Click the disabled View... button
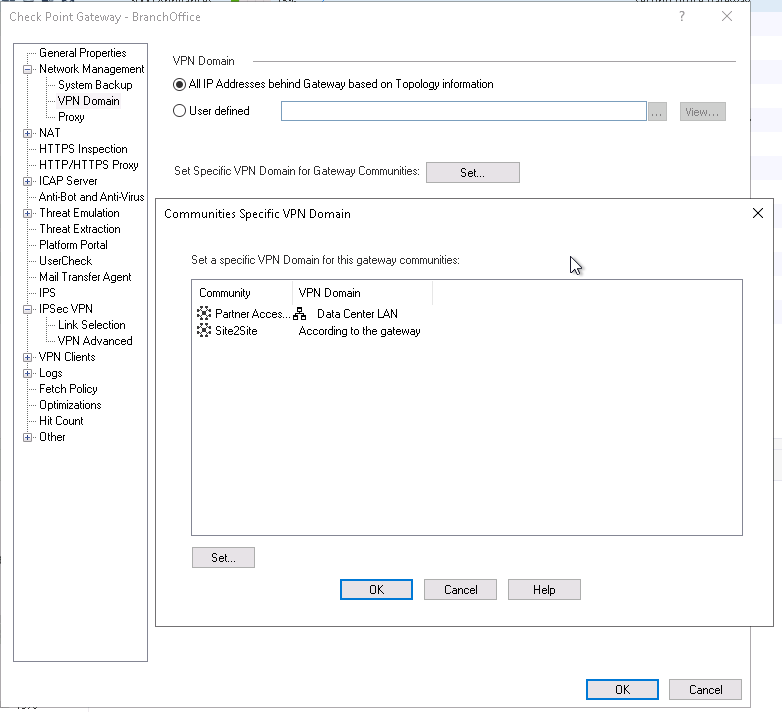The width and height of the screenshot is (782, 712). [702, 112]
